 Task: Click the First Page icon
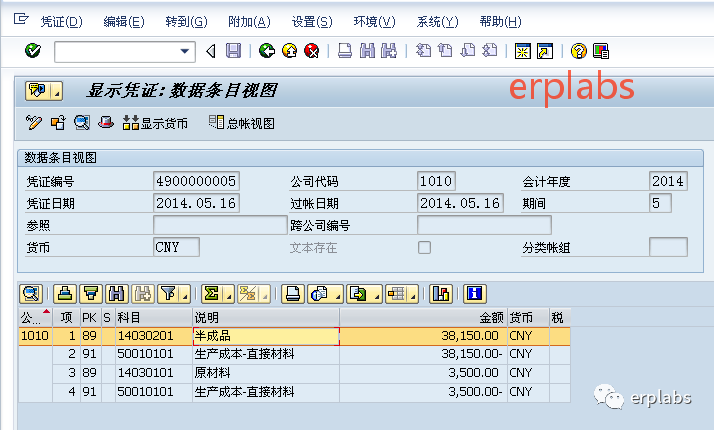[x=423, y=51]
